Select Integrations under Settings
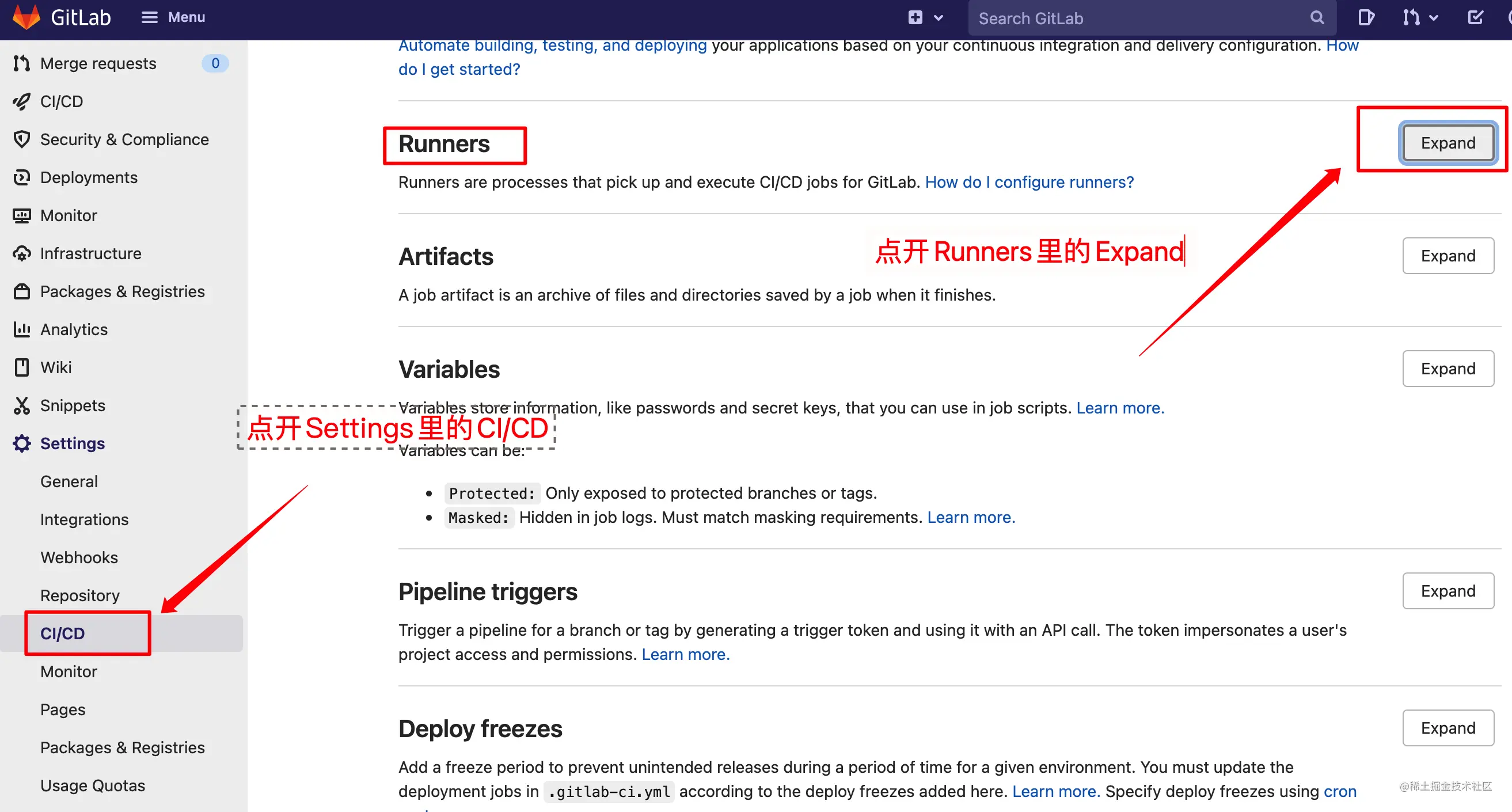Screen dimensions: 1512x812 (x=85, y=519)
